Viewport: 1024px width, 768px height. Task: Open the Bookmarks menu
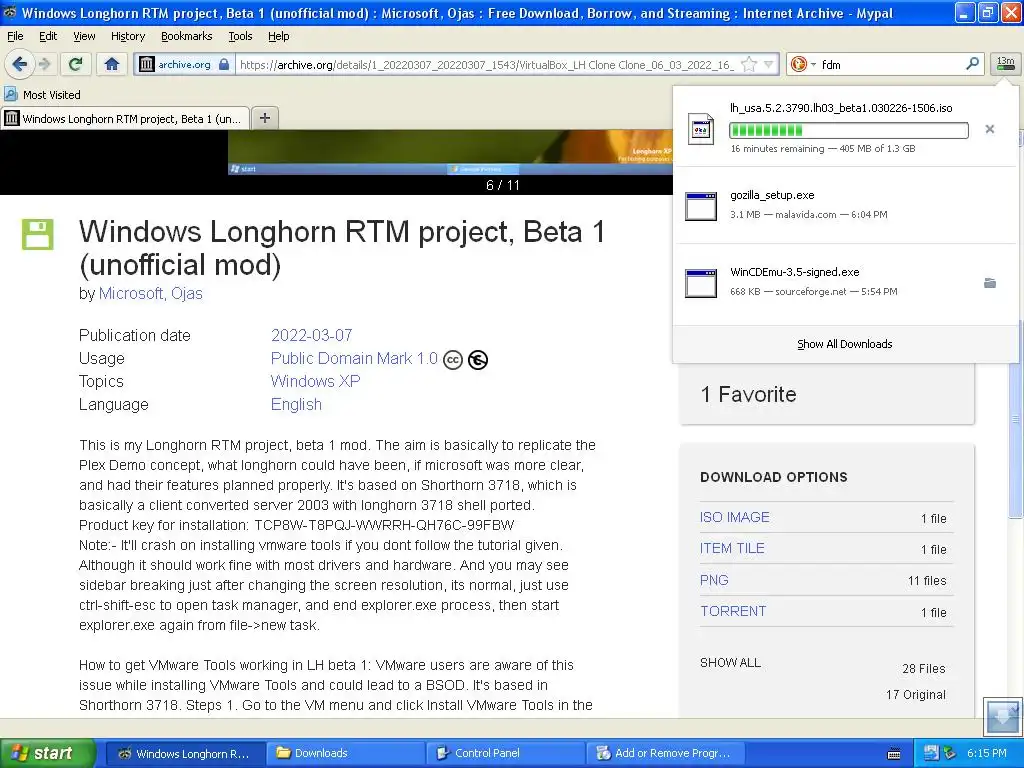click(x=187, y=36)
